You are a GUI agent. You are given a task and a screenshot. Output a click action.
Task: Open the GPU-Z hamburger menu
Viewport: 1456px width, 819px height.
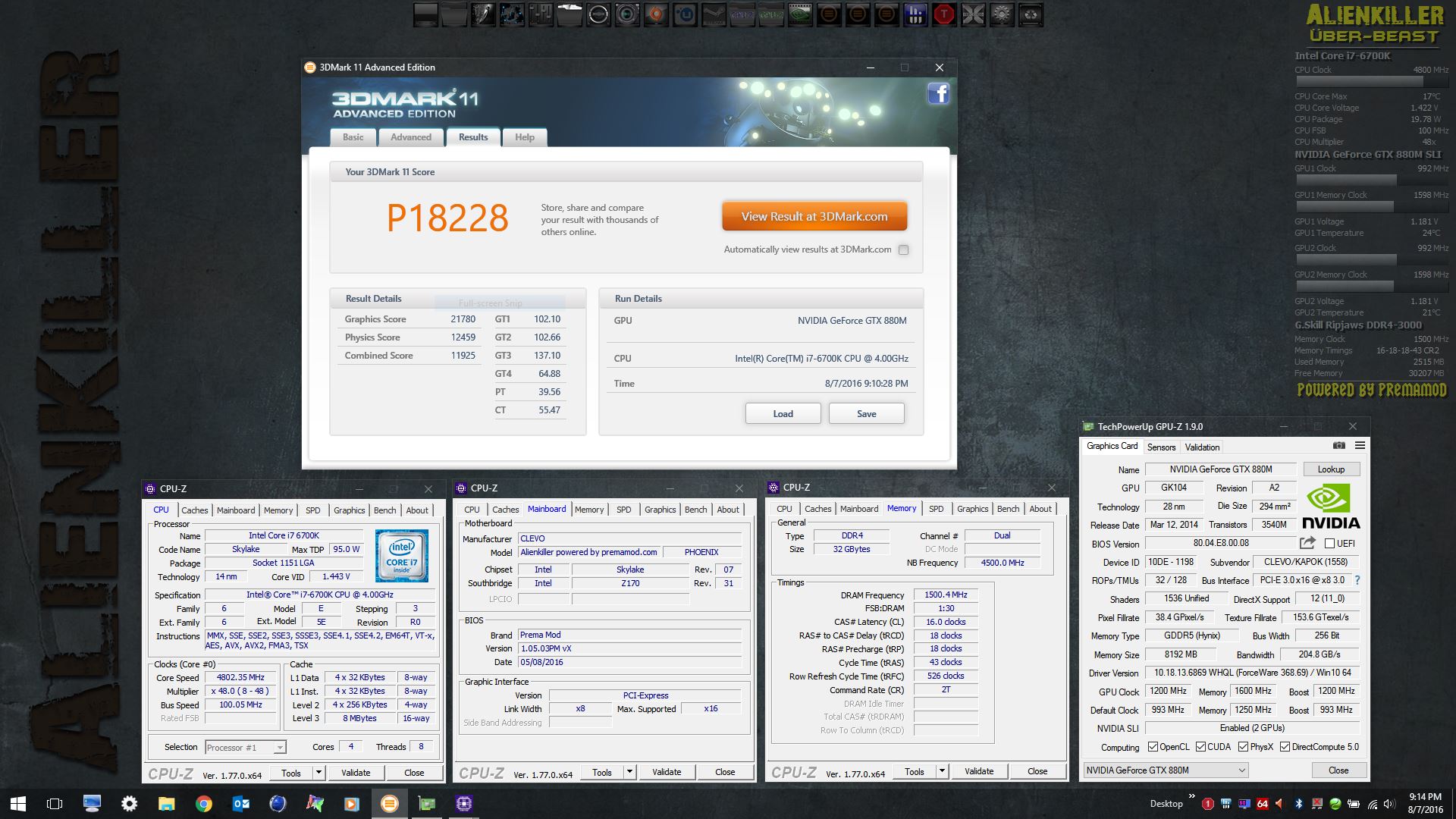[x=1360, y=446]
